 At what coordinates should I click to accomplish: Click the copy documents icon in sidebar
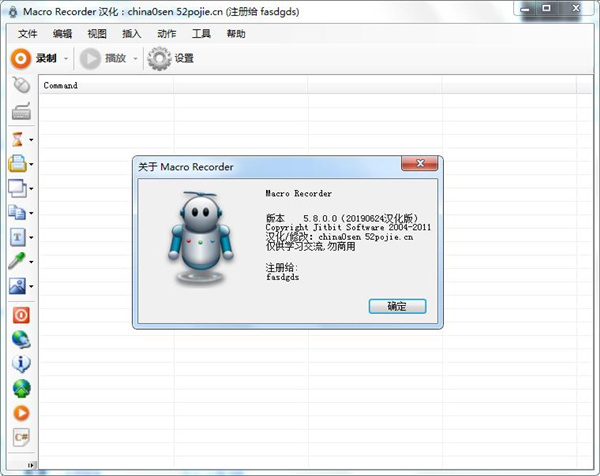click(x=17, y=213)
